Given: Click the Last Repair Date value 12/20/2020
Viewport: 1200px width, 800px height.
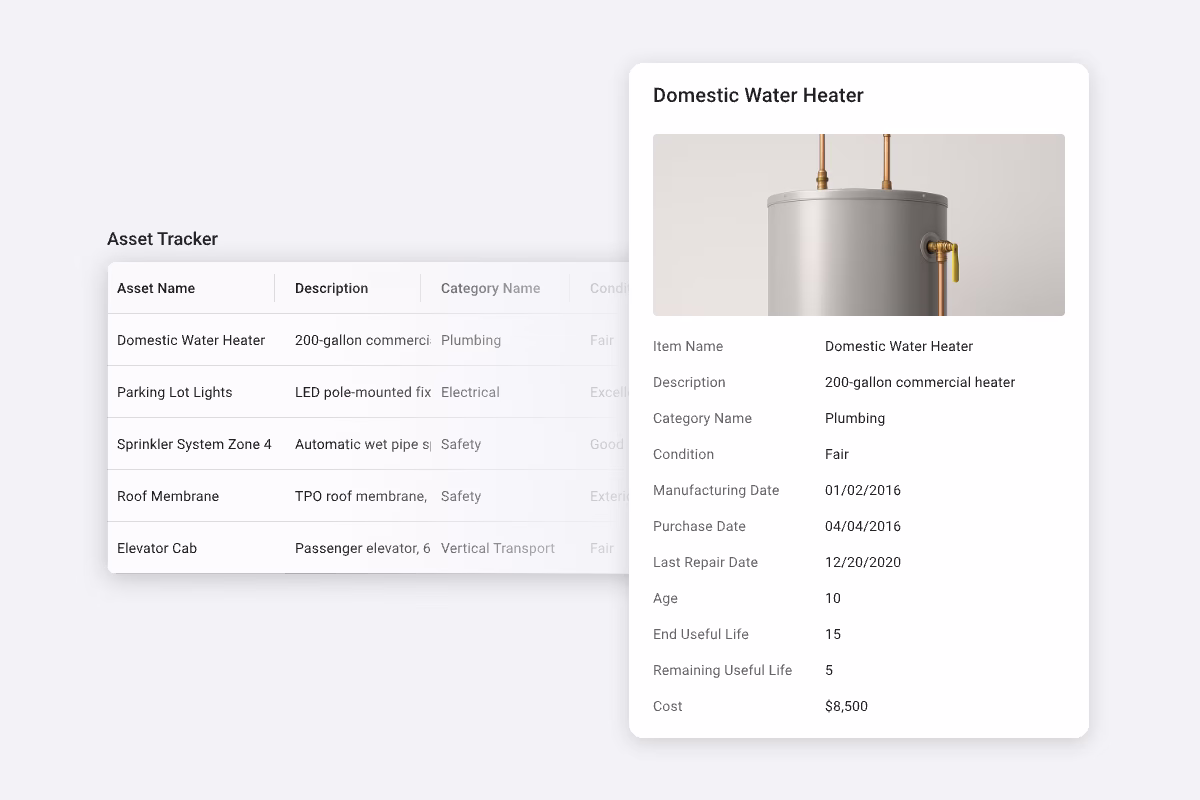Looking at the screenshot, I should [x=862, y=562].
